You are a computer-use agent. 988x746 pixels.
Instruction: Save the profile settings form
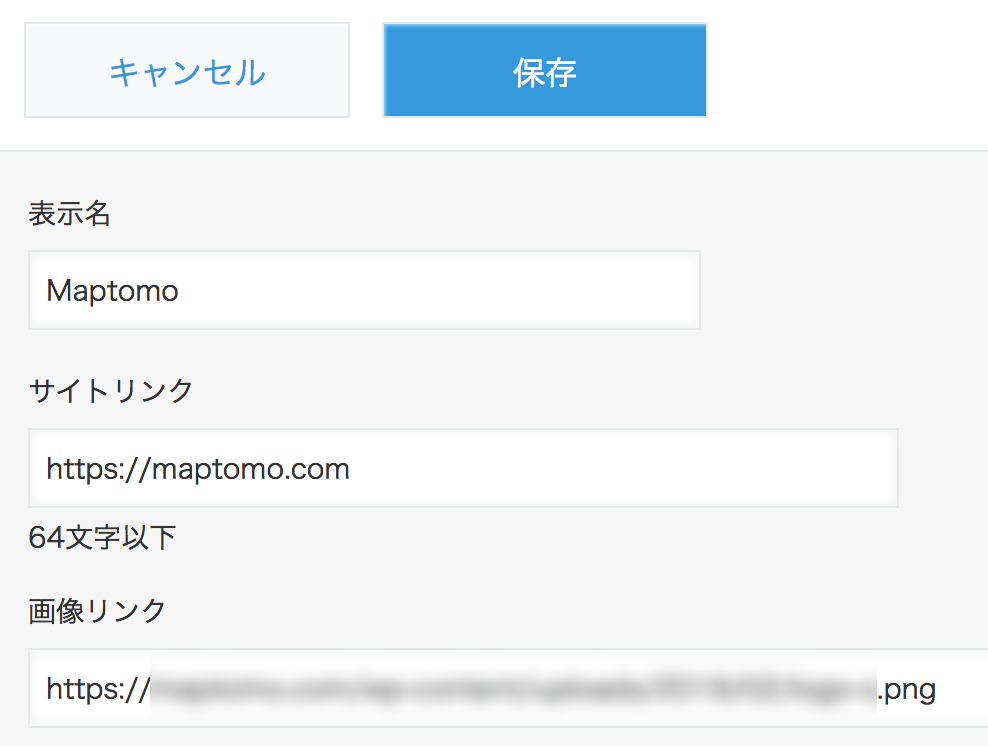(544, 69)
